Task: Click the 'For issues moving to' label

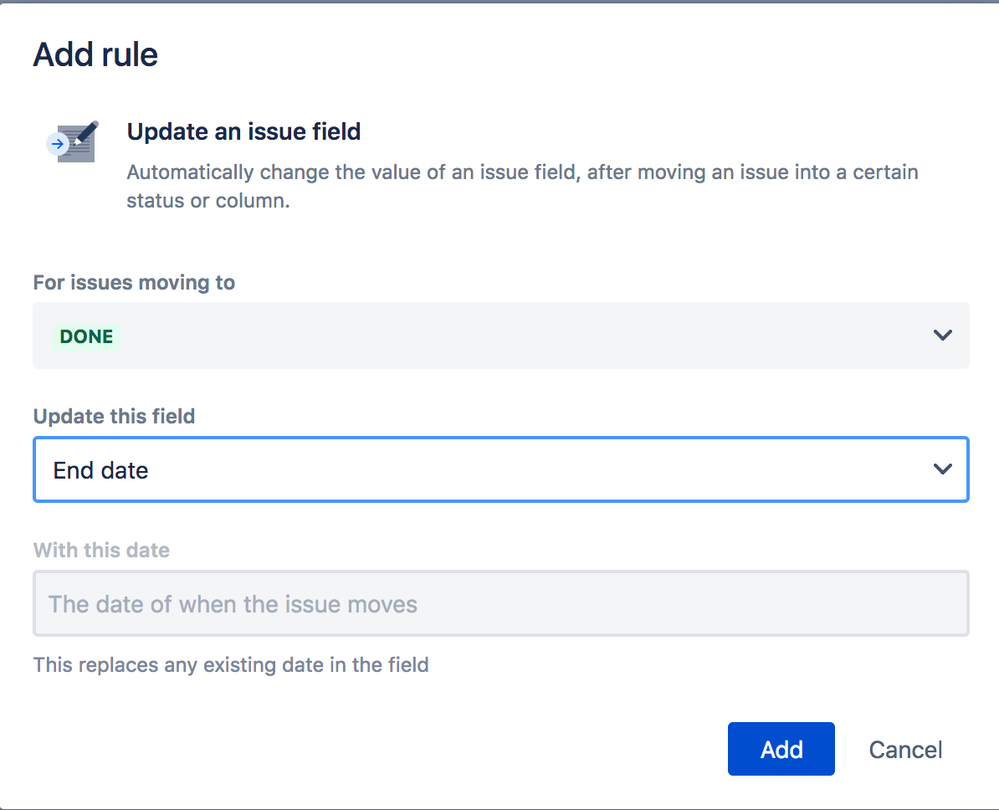Action: 134,283
